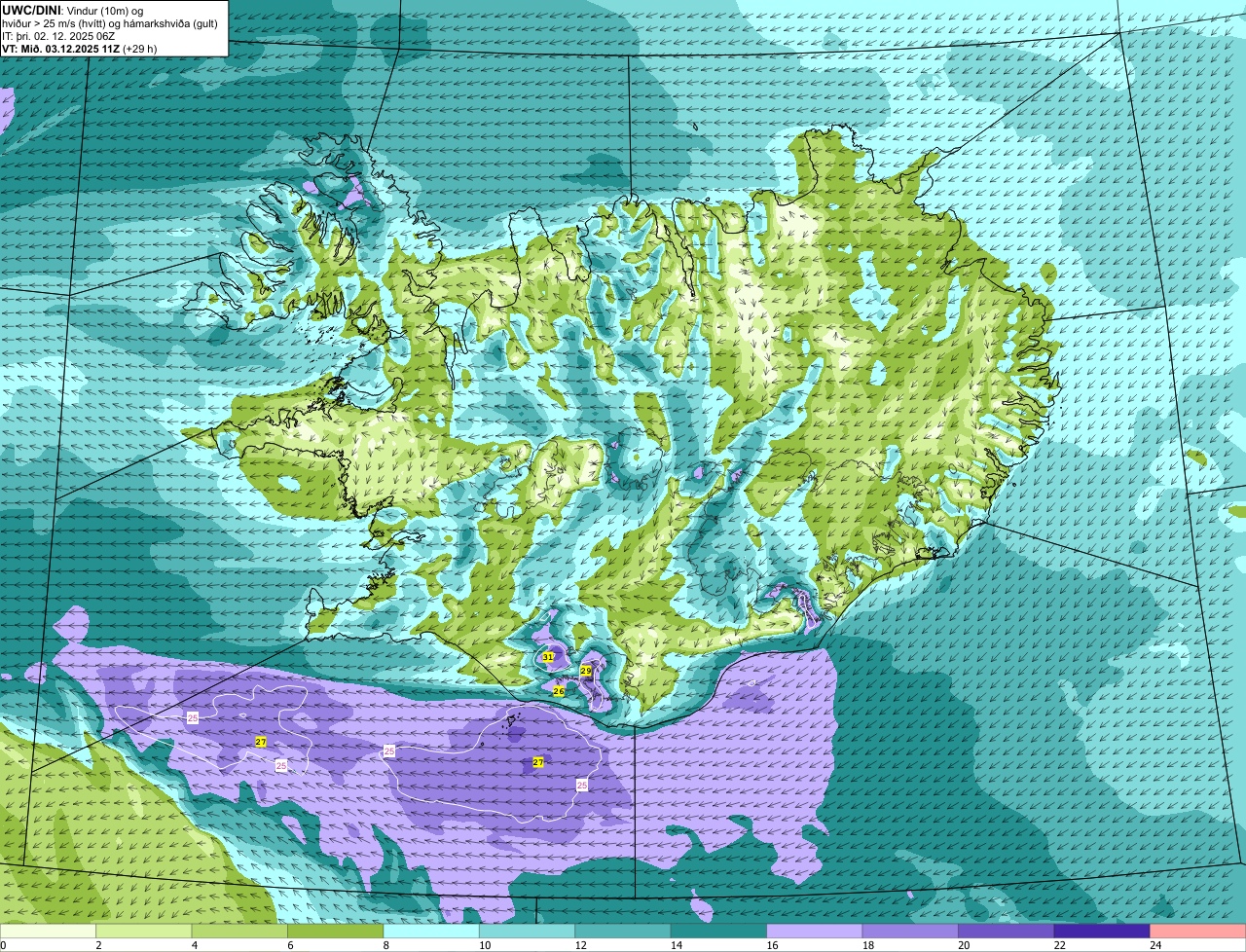Select the 20–22 m/s violet legend swatch
This screenshot has width=1246, height=952.
1007,932
